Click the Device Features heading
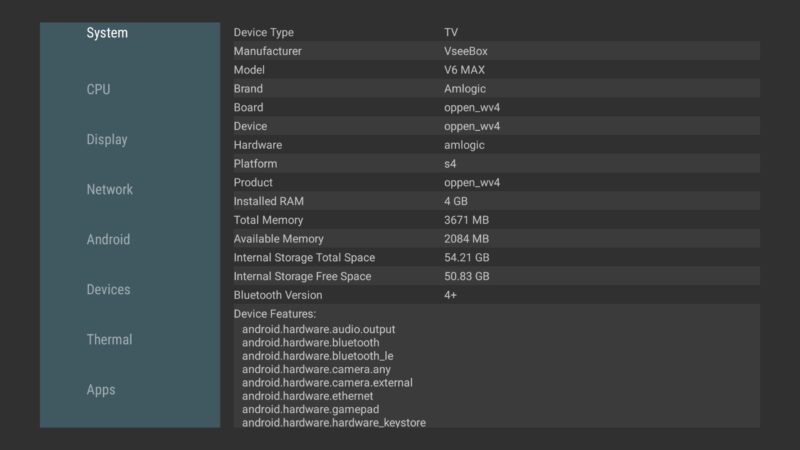 (x=275, y=314)
